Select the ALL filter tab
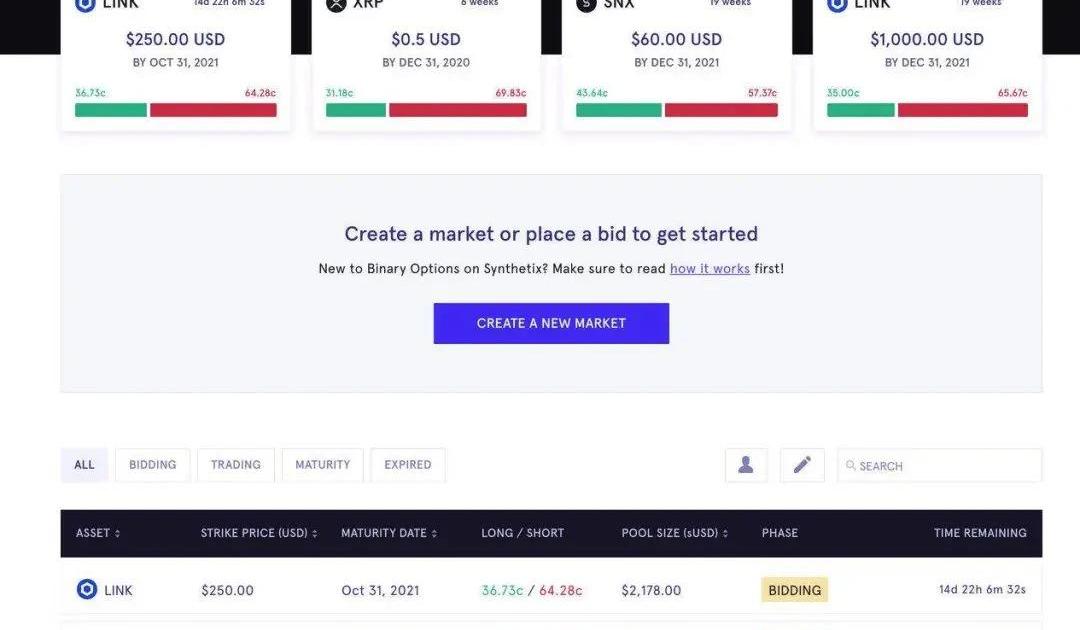The image size is (1080, 630). point(85,465)
